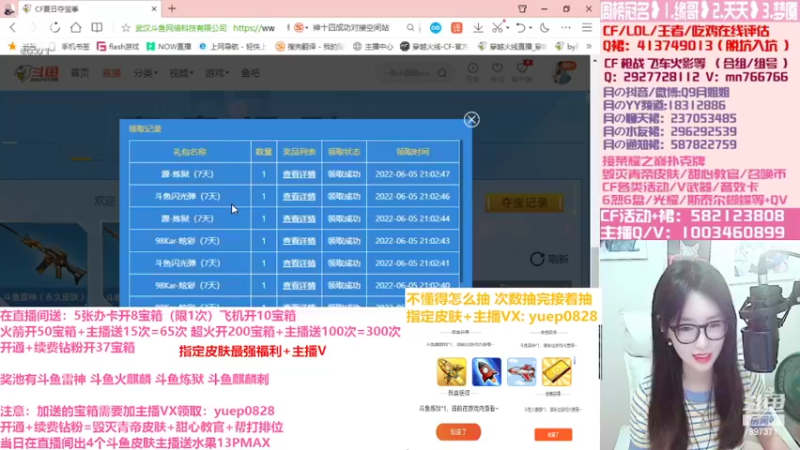Image resolution: width=800 pixels, height=450 pixels.
Task: Click the gold star bookmarks icon
Action: 12,46
